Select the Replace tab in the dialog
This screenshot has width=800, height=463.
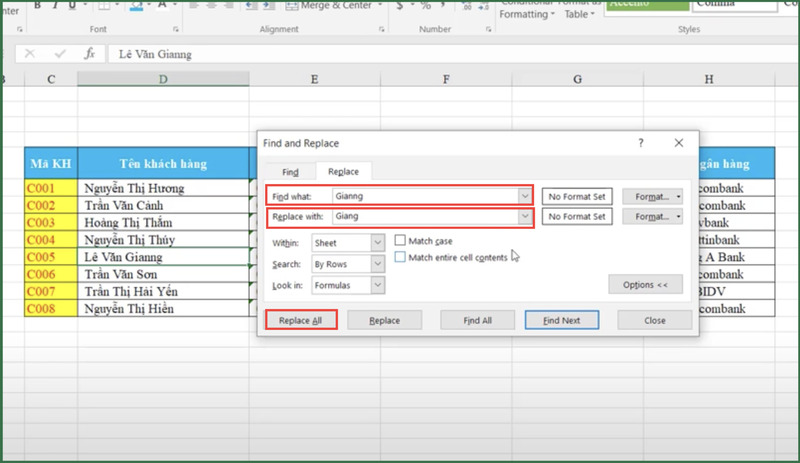point(343,172)
